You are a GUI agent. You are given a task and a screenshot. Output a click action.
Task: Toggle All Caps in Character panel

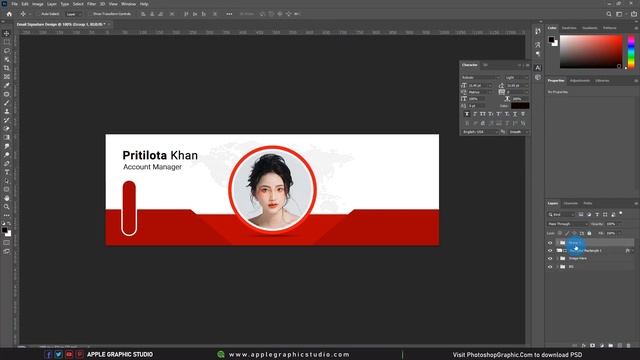483,114
